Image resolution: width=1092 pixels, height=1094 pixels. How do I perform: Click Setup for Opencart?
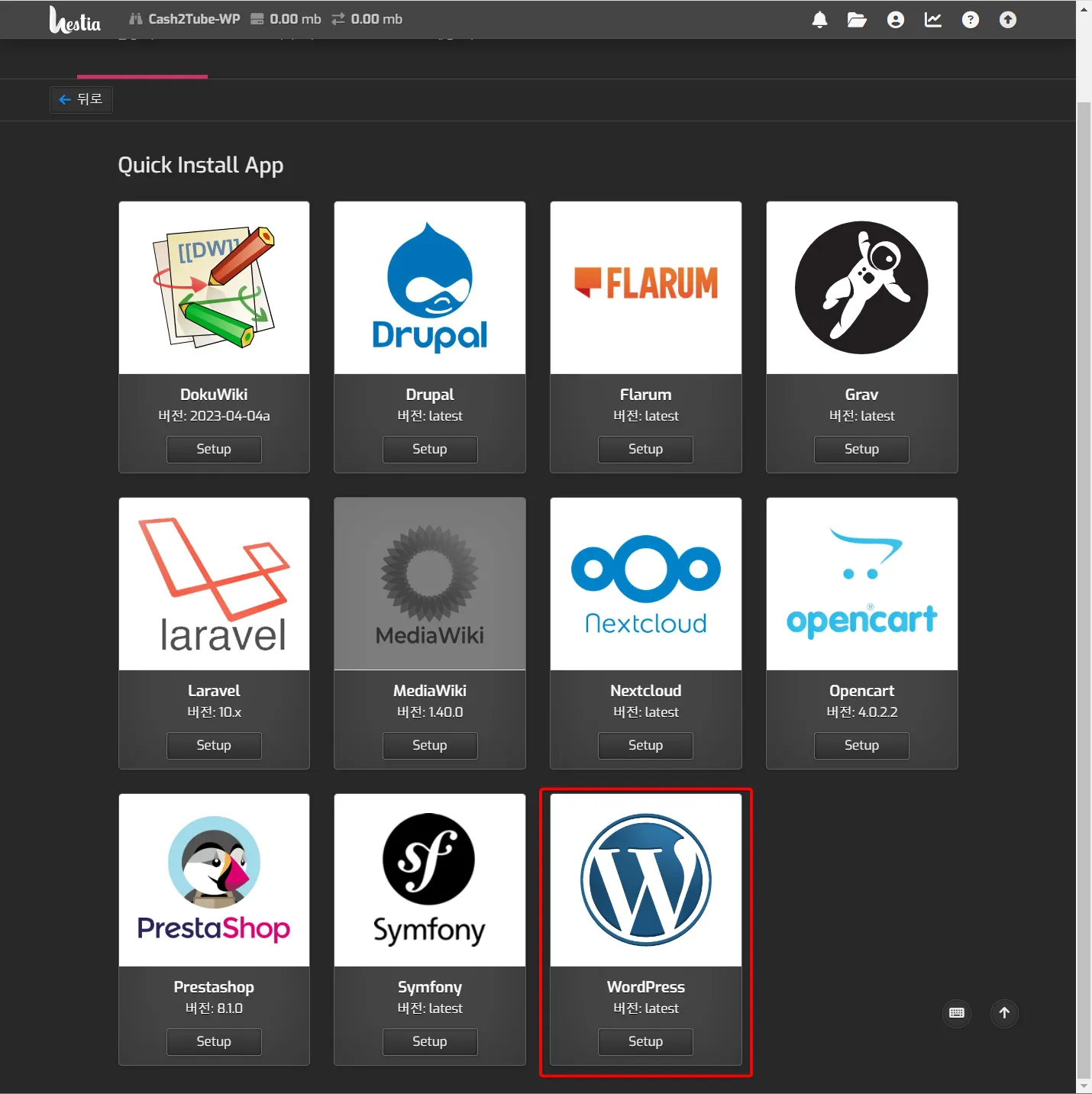click(x=861, y=745)
